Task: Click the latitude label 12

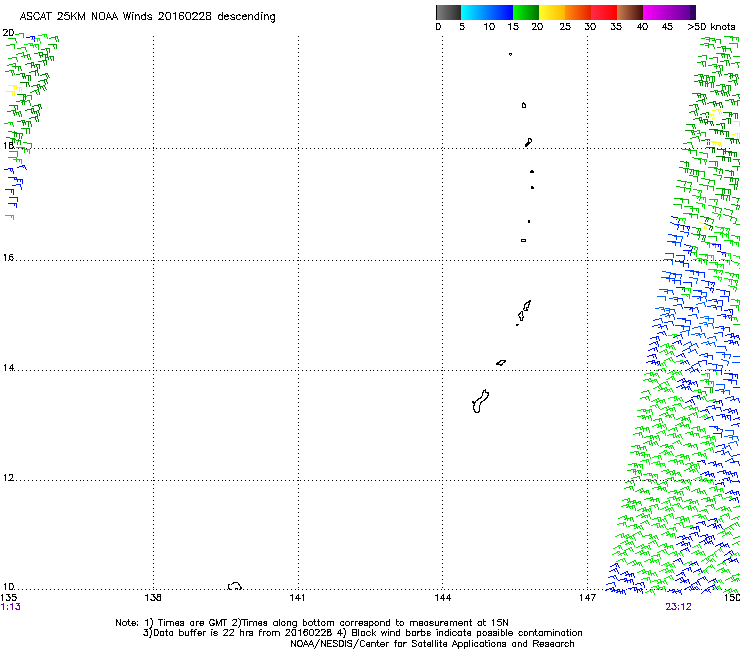Action: (x=8, y=477)
